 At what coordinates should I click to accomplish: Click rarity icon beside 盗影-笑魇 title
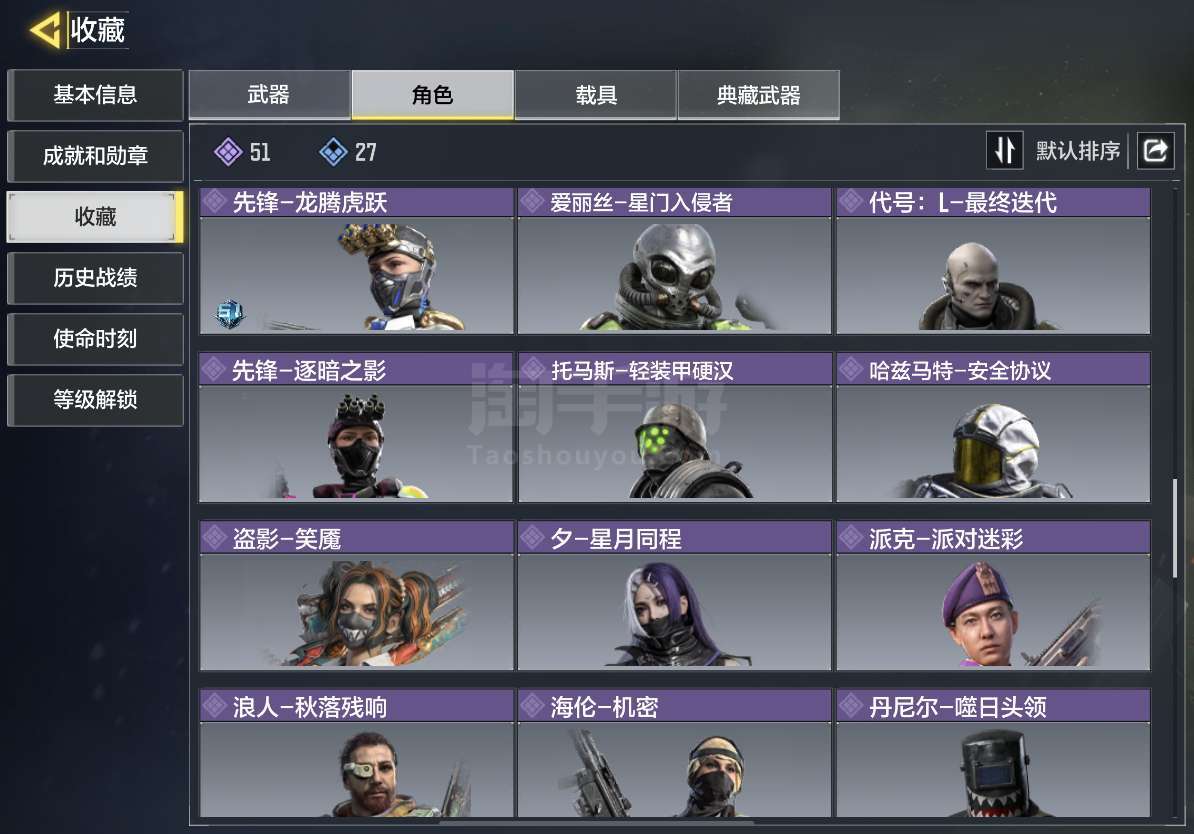(x=215, y=538)
